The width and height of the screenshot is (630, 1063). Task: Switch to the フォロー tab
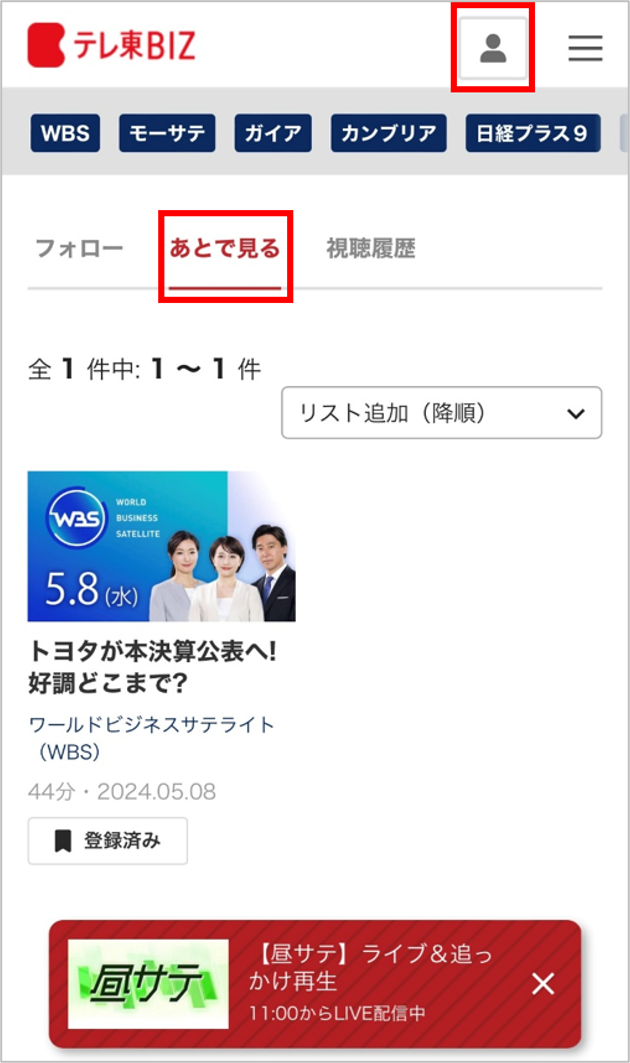click(79, 249)
